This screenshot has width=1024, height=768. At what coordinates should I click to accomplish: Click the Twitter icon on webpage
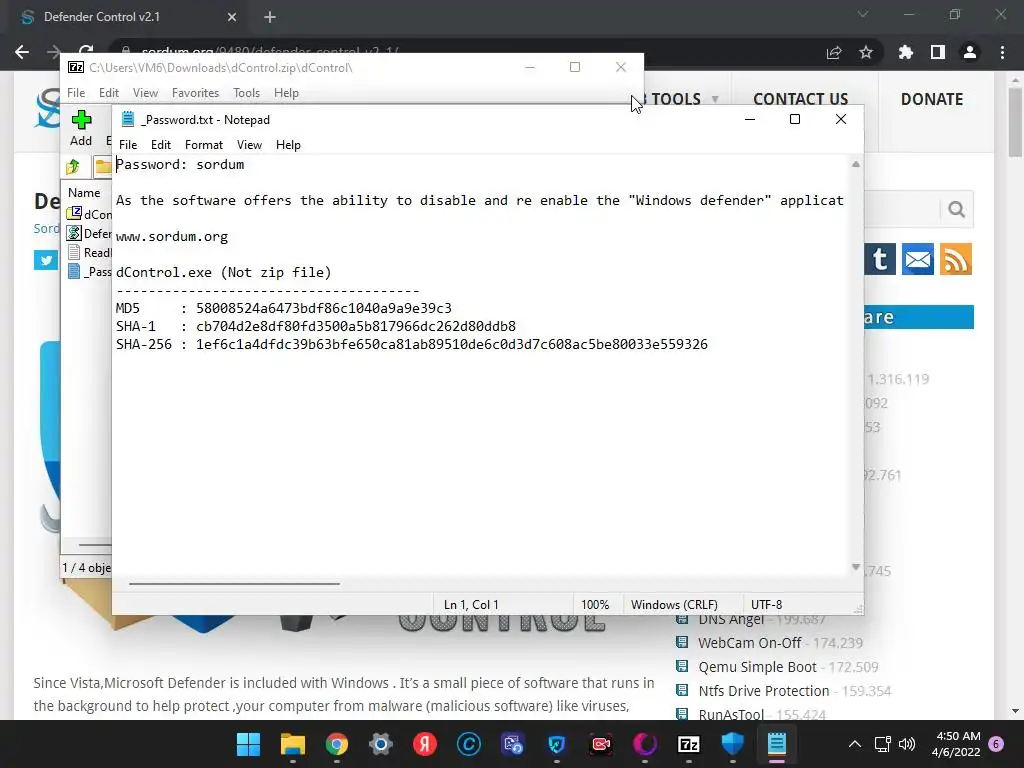[46, 260]
